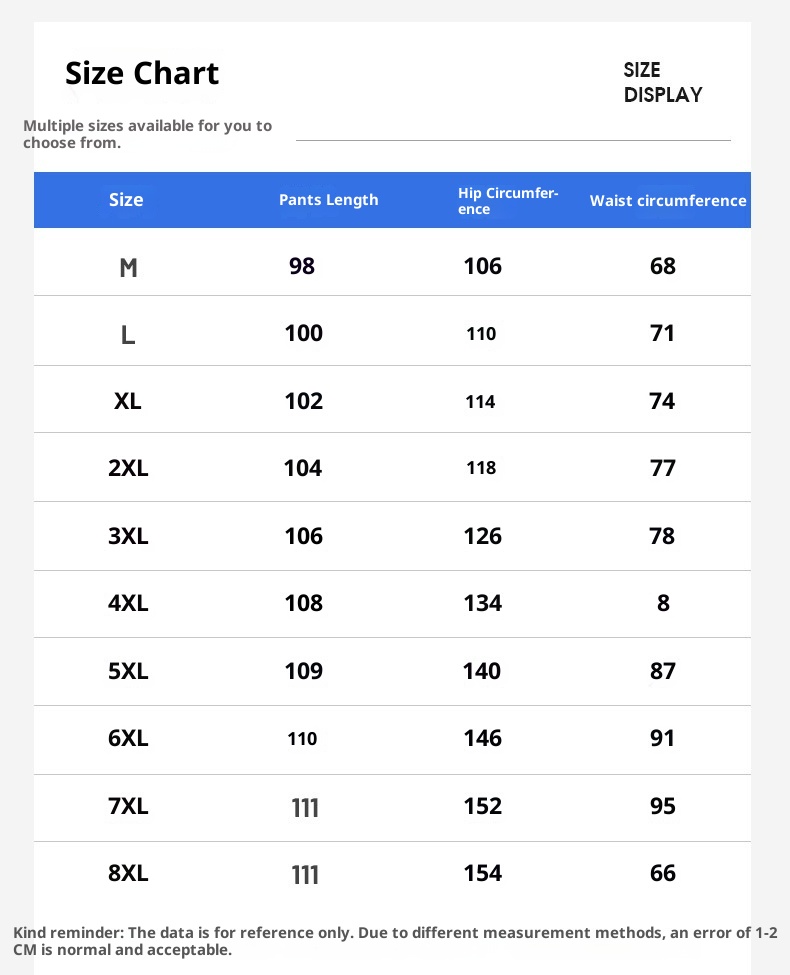The height and width of the screenshot is (975, 790).
Task: Click the M size row label
Action: (128, 268)
